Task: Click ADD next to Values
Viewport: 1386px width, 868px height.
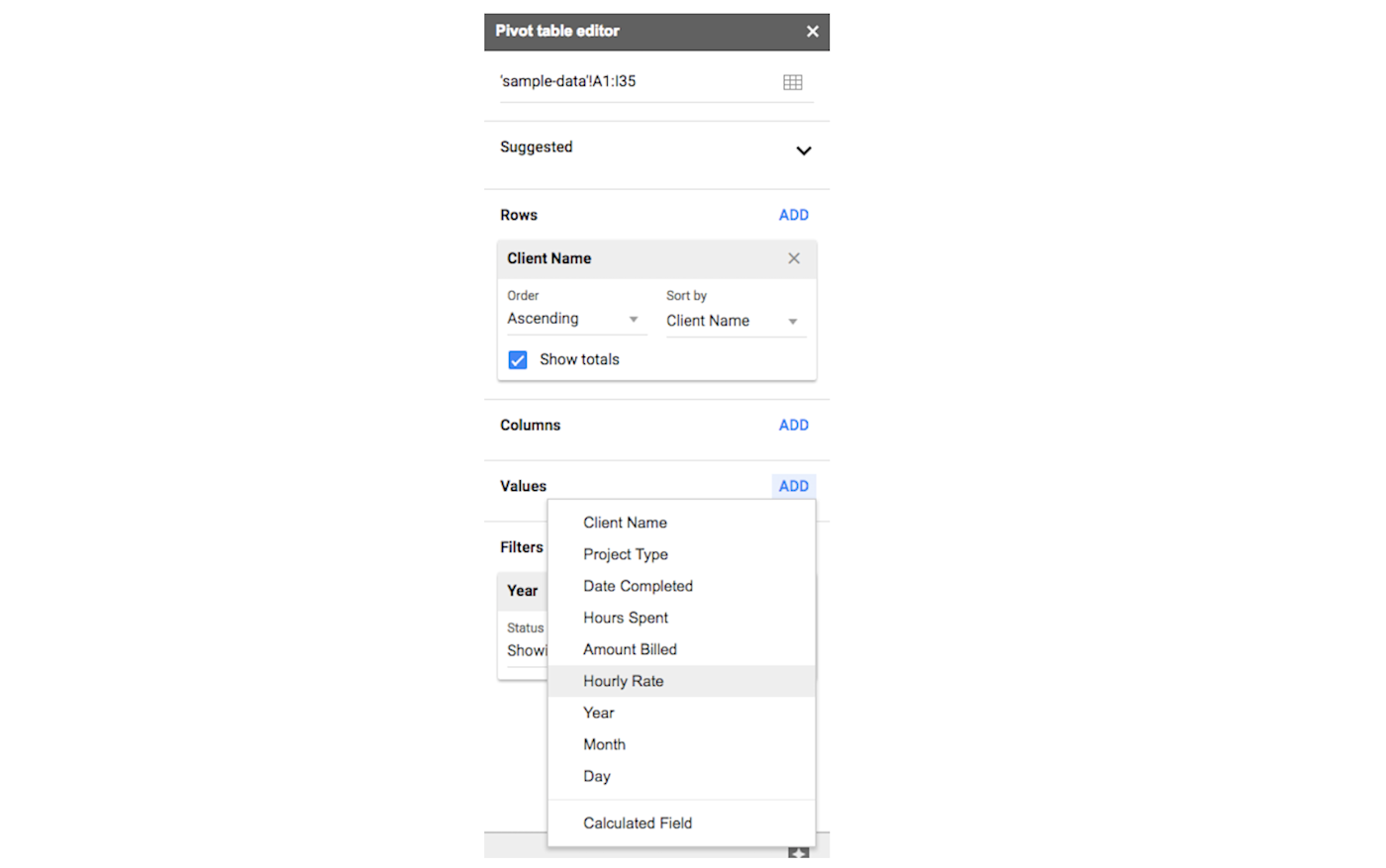Action: click(793, 486)
